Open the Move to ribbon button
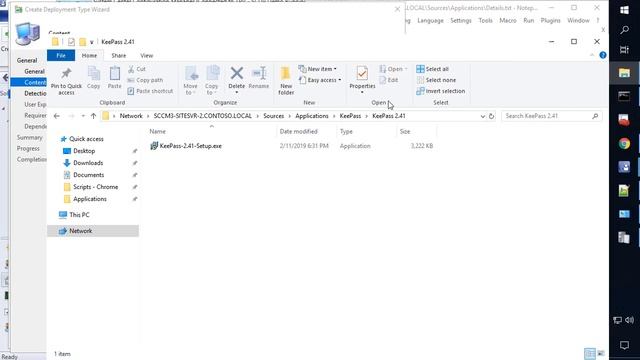 coord(191,80)
